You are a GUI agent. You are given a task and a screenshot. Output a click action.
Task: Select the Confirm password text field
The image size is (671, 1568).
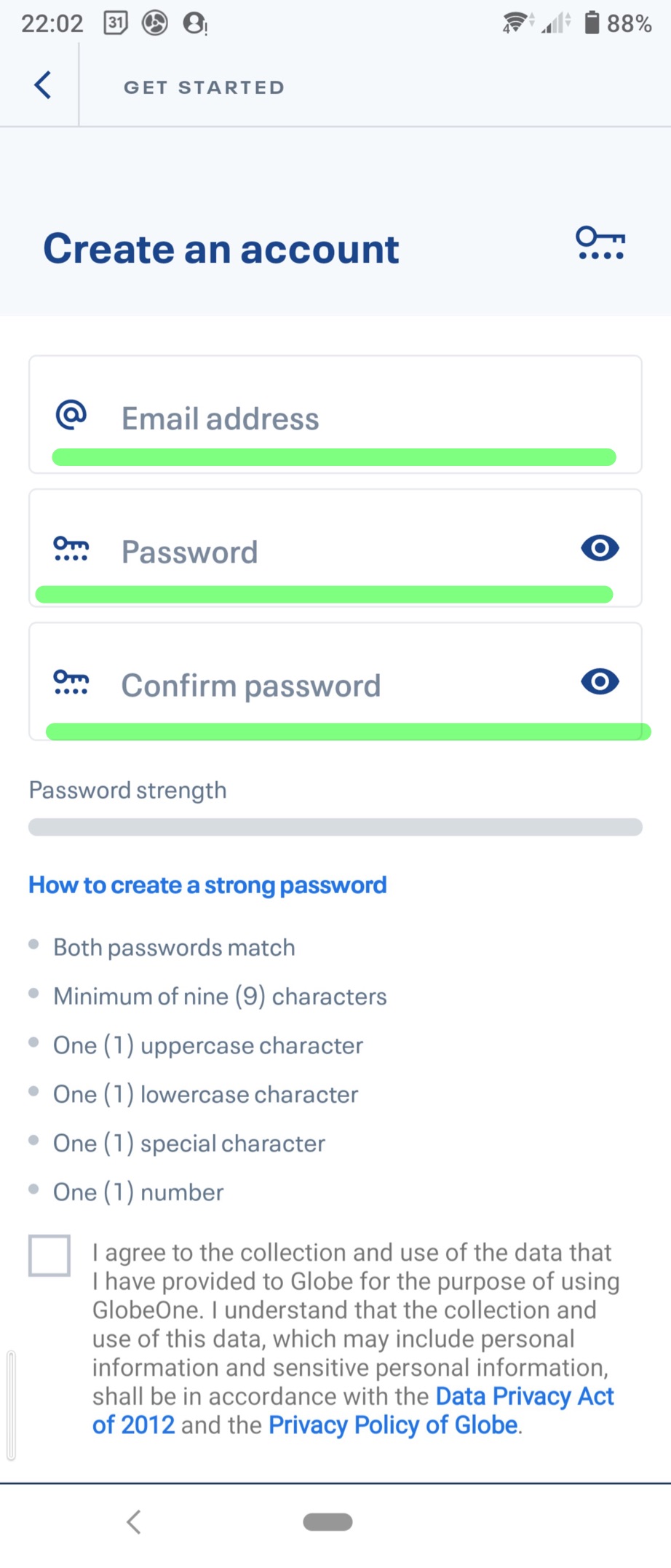coord(335,686)
